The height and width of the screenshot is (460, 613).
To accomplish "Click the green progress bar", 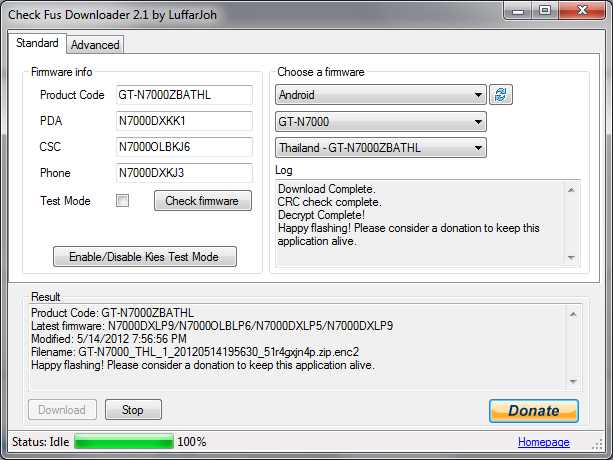I will coord(124,442).
